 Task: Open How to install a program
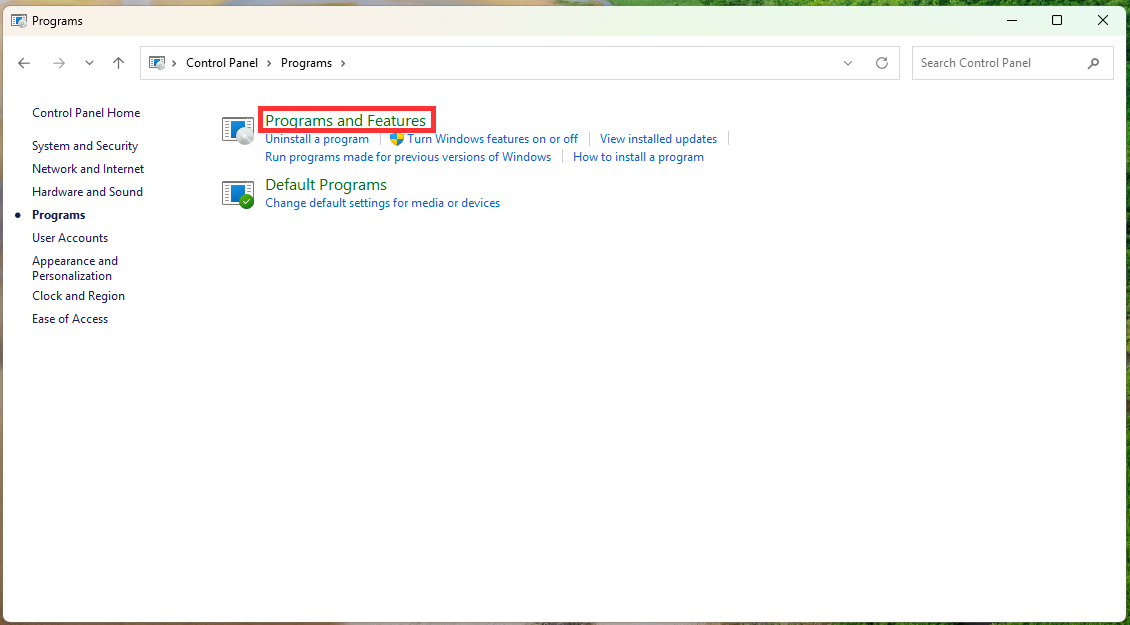[639, 157]
